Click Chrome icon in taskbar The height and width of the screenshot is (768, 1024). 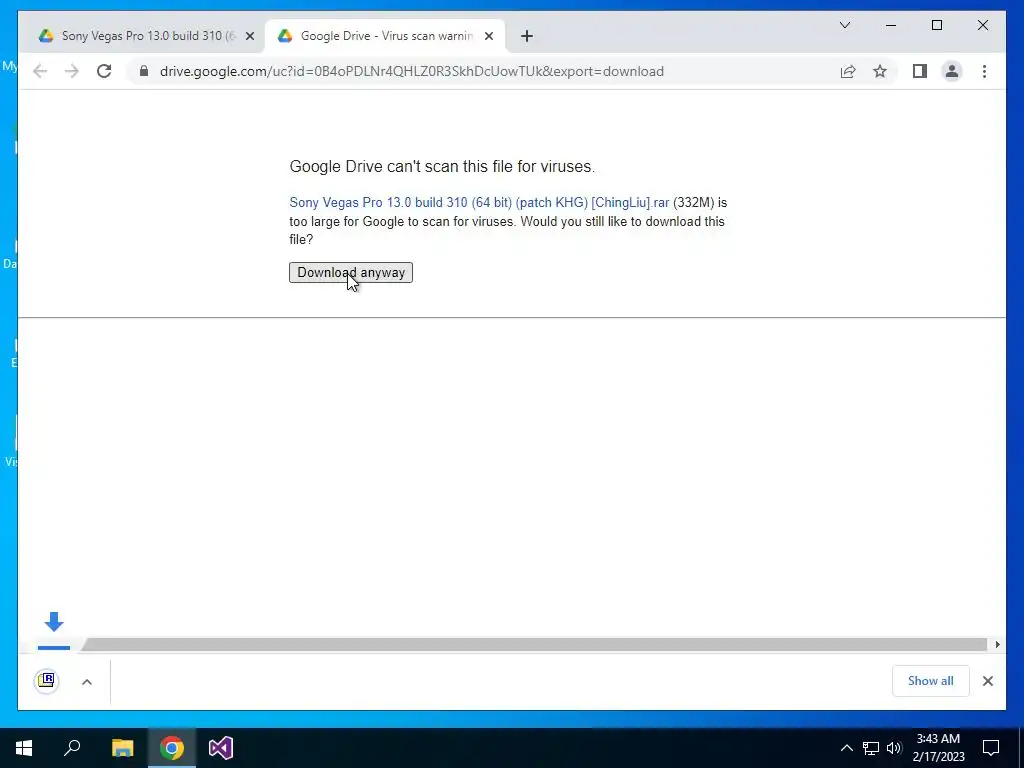click(172, 748)
